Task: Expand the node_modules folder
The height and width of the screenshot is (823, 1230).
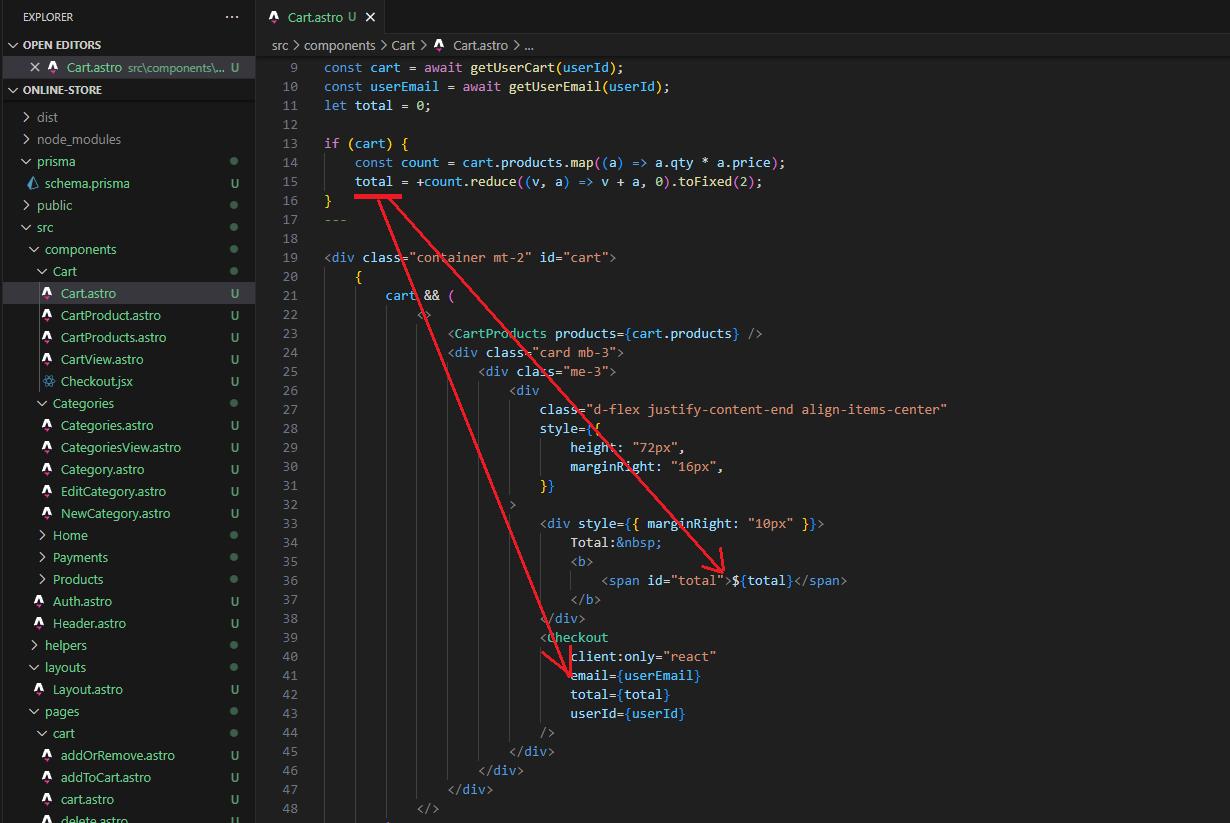Action: (x=78, y=139)
